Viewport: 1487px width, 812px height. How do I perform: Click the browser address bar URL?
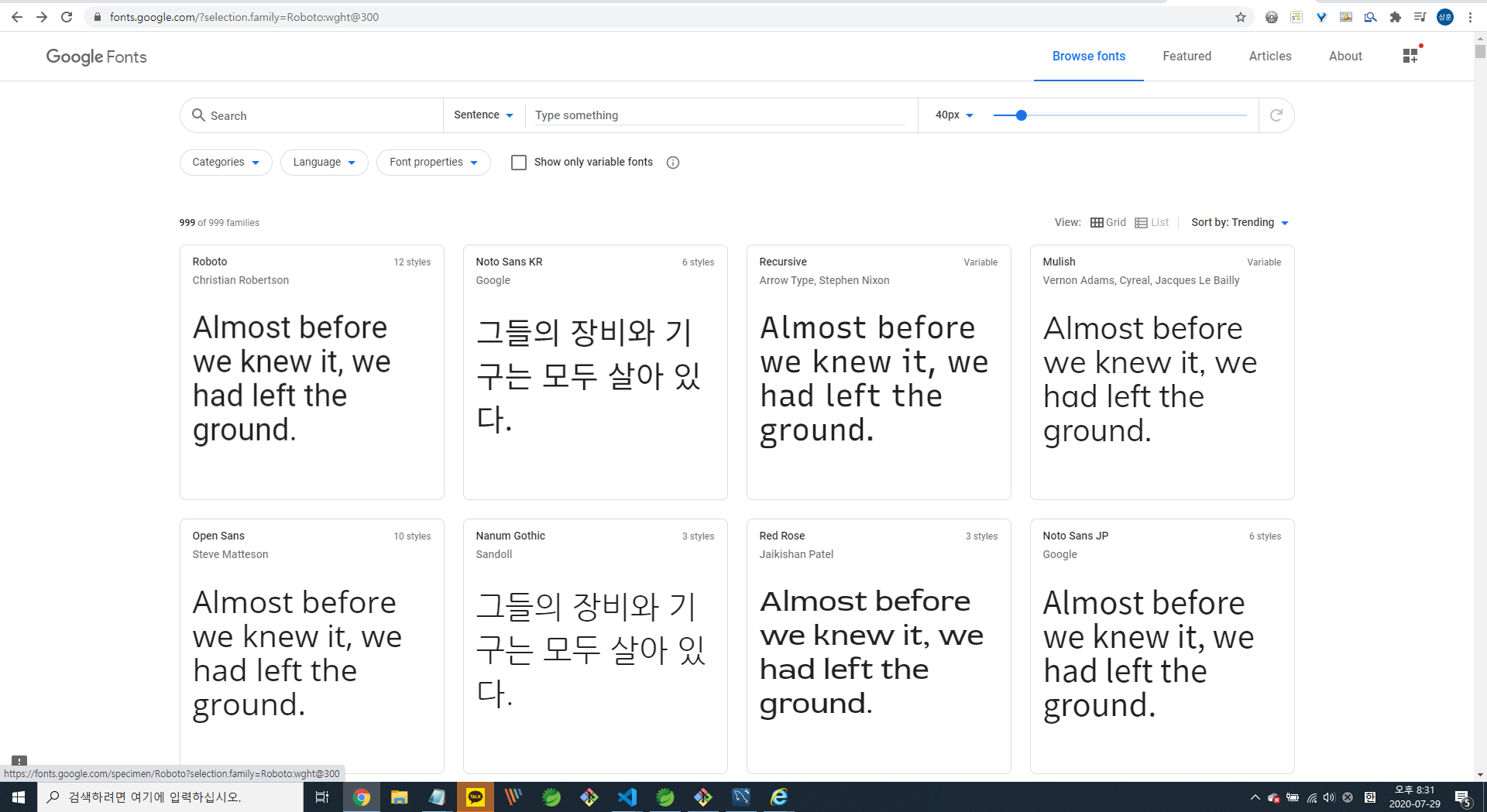(x=244, y=17)
